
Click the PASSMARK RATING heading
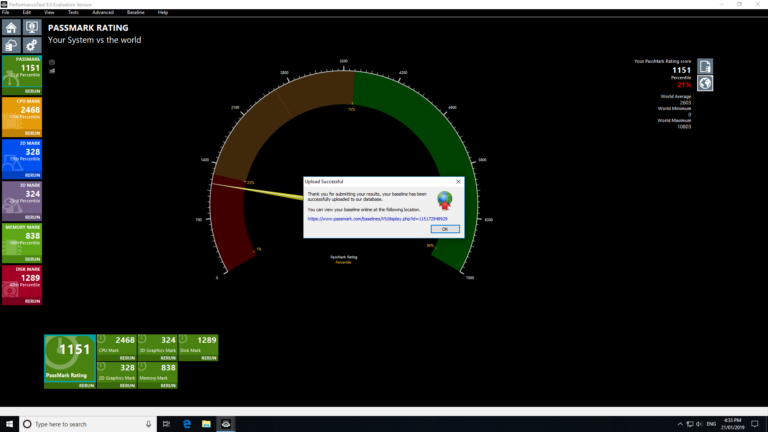coord(88,28)
